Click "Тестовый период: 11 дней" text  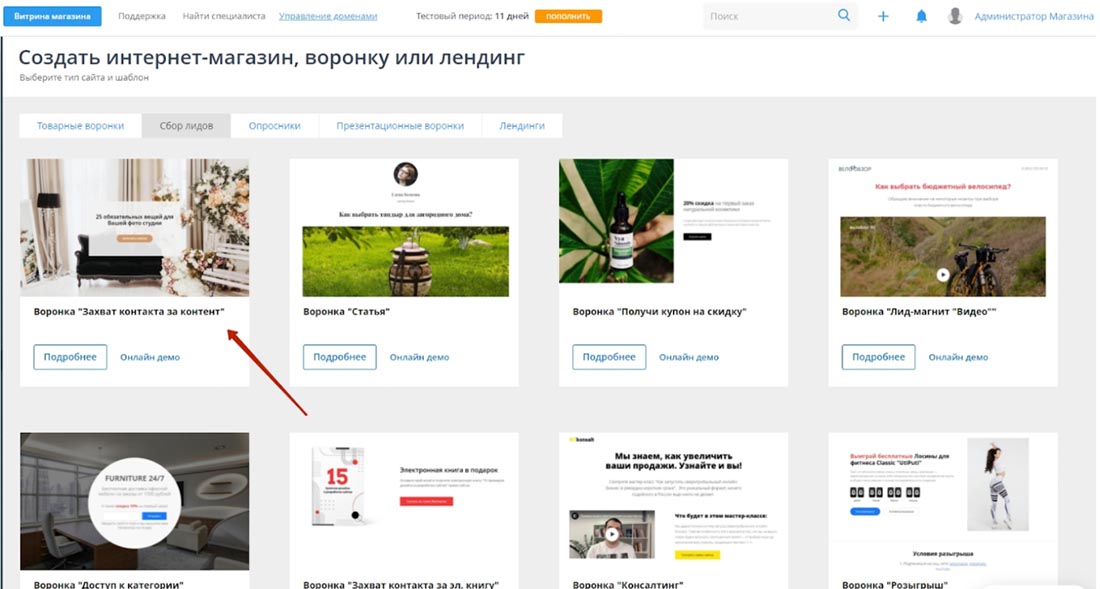pyautogui.click(x=472, y=16)
